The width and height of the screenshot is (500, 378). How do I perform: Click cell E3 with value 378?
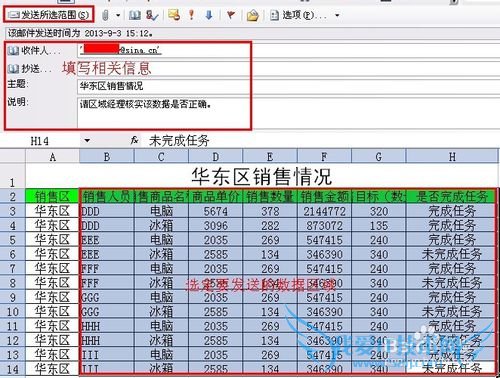270,211
